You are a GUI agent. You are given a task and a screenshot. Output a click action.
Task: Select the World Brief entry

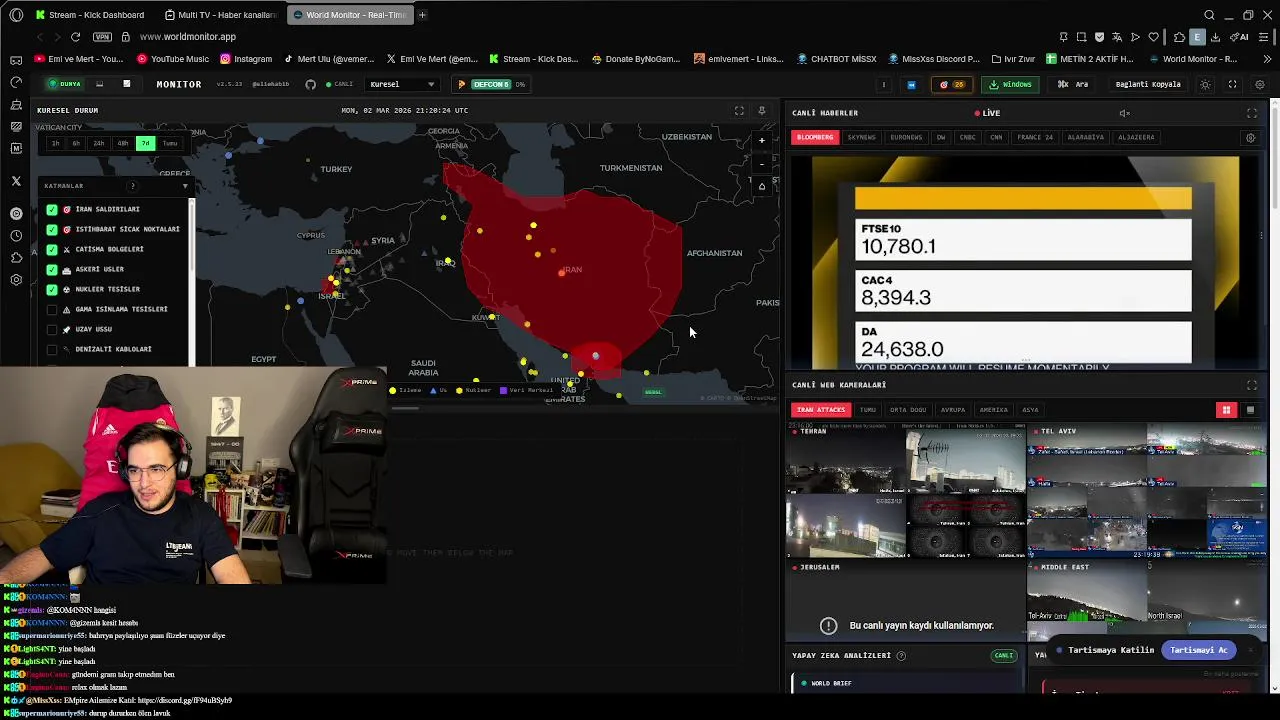pos(905,683)
